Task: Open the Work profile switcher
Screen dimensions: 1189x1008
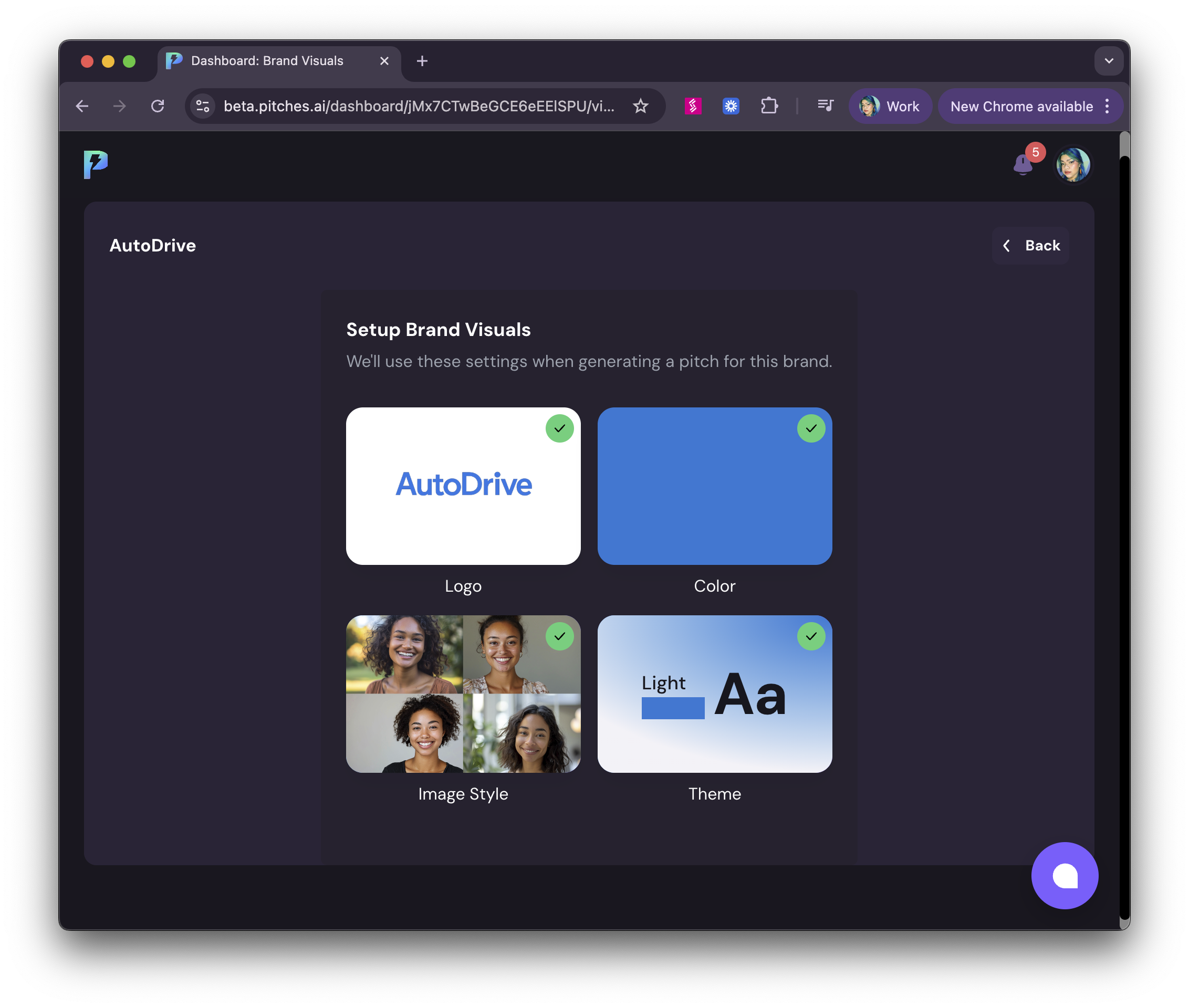Action: click(890, 106)
